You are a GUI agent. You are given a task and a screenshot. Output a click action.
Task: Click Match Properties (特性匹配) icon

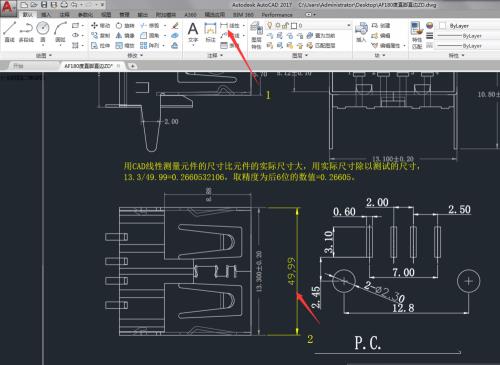[417, 35]
